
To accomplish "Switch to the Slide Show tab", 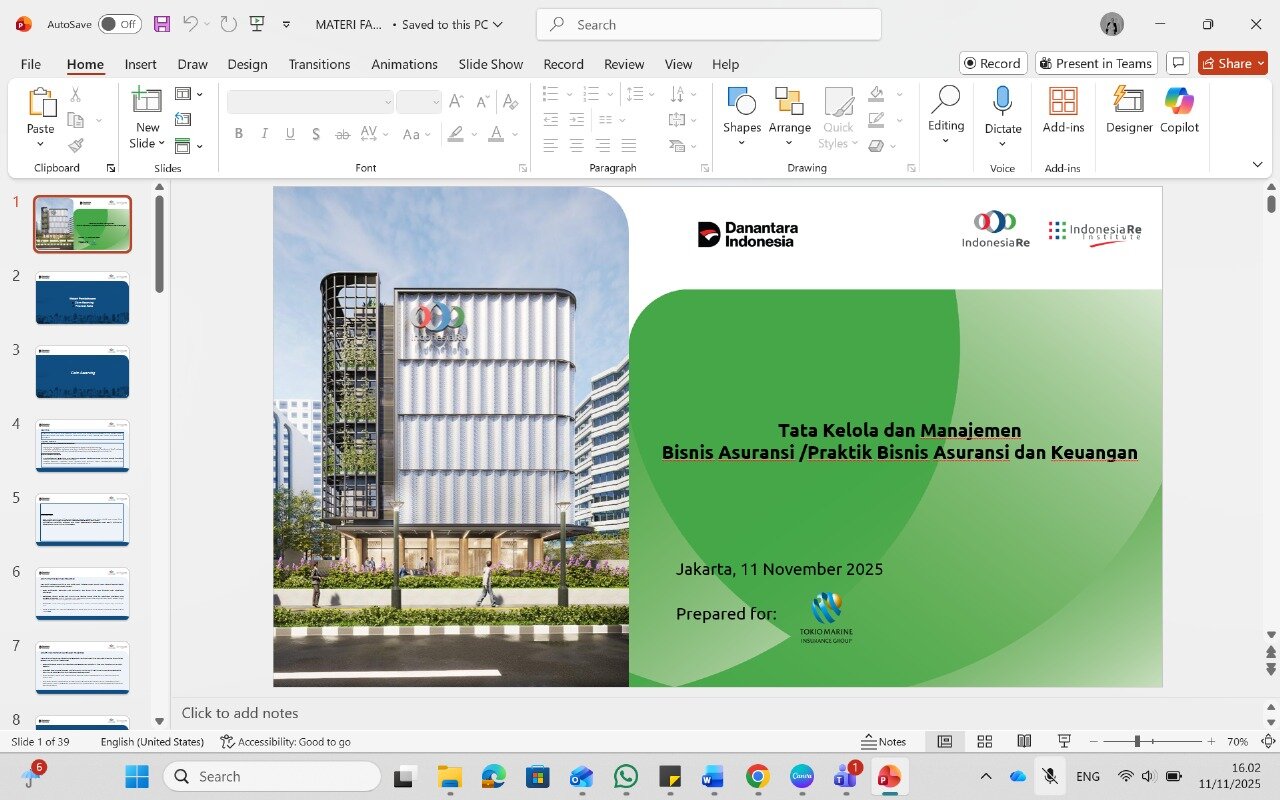I will coord(490,64).
